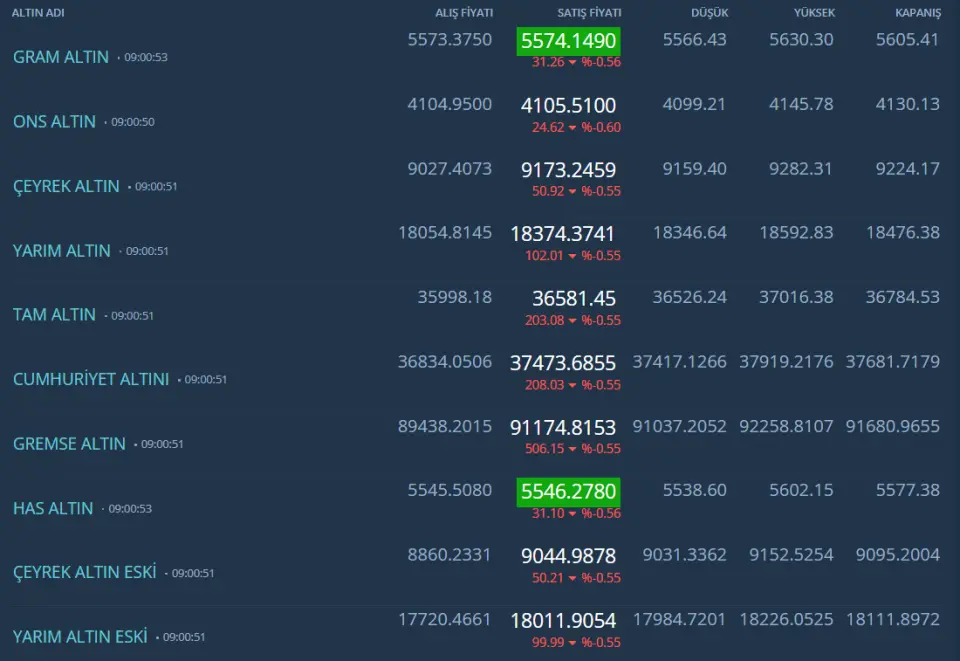Click the SATIŞ FİYATI column header

click(x=589, y=13)
